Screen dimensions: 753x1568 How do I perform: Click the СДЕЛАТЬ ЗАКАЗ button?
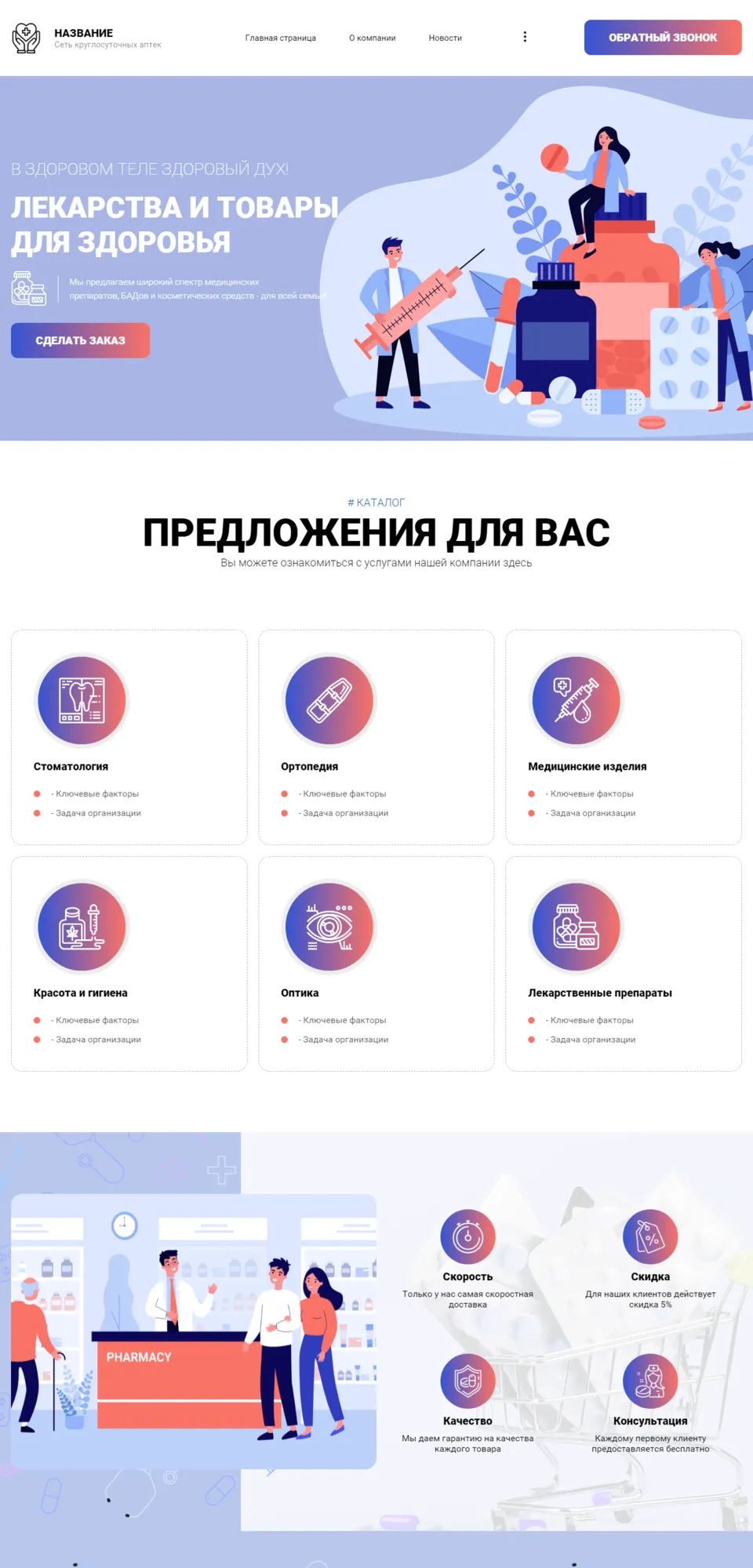80,340
